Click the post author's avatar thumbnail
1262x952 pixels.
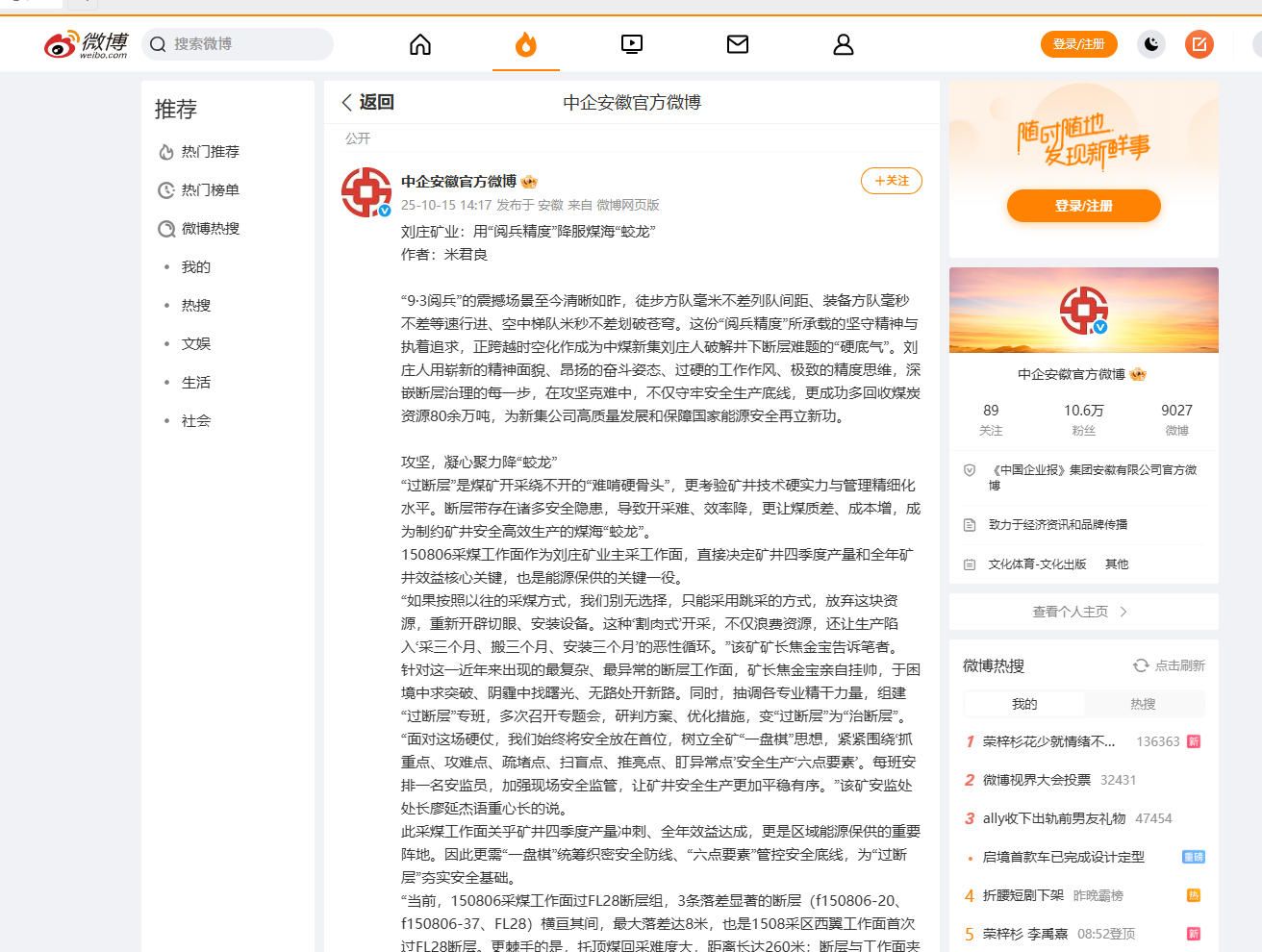(366, 192)
